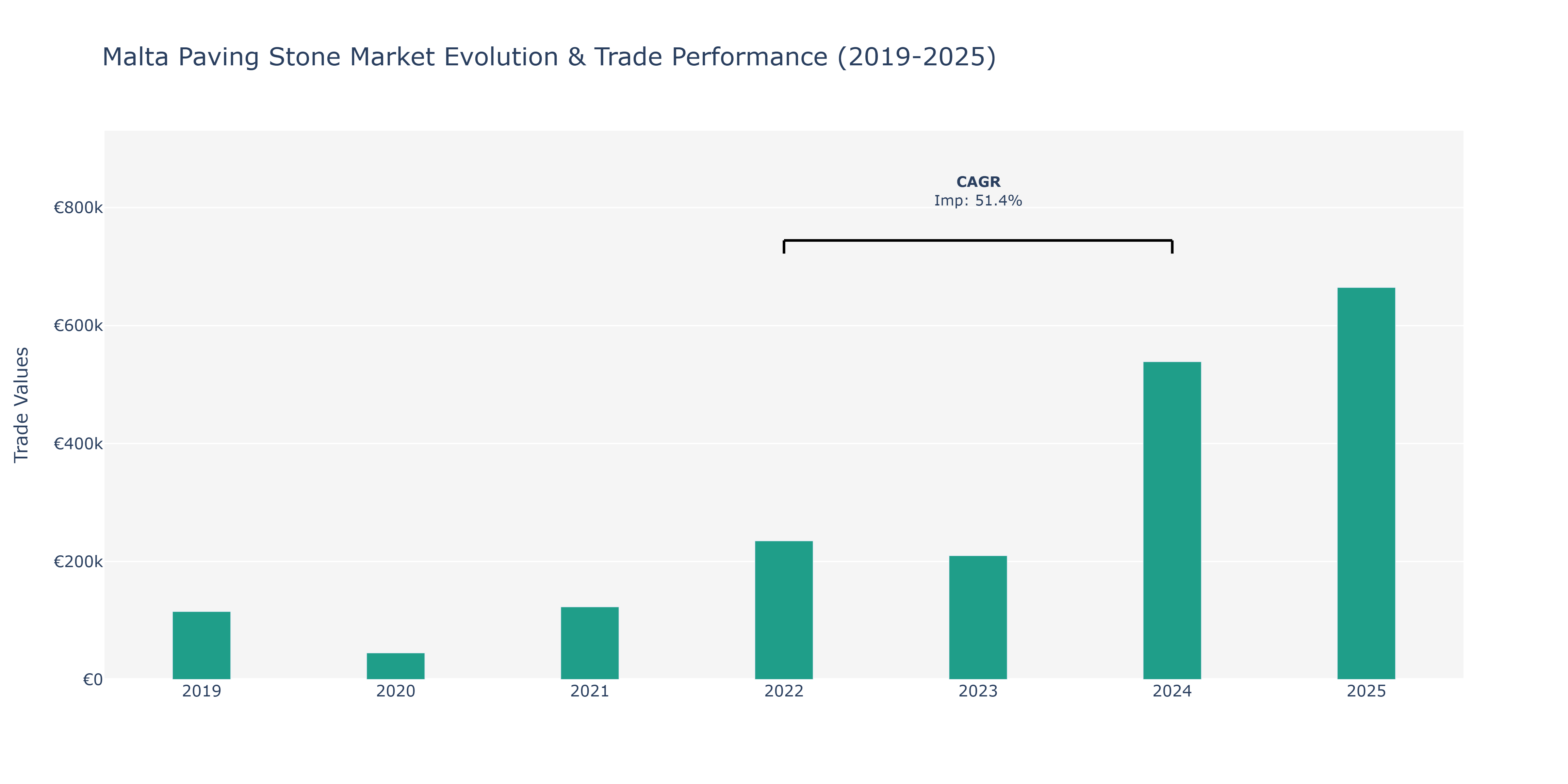This screenshot has width=1568, height=784.
Task: Click the €800k axis label
Action: [78, 208]
